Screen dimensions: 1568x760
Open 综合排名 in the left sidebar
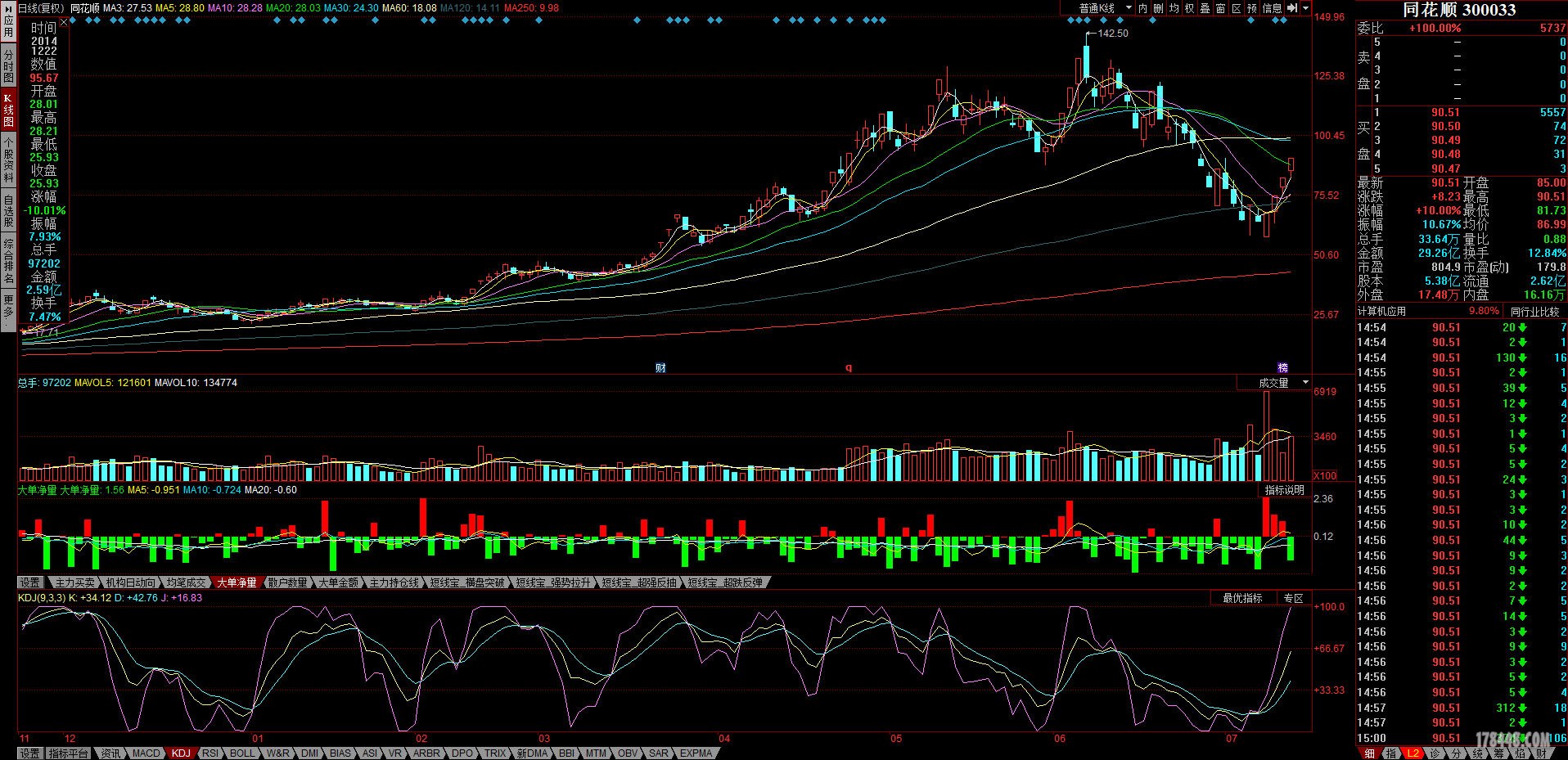8,261
